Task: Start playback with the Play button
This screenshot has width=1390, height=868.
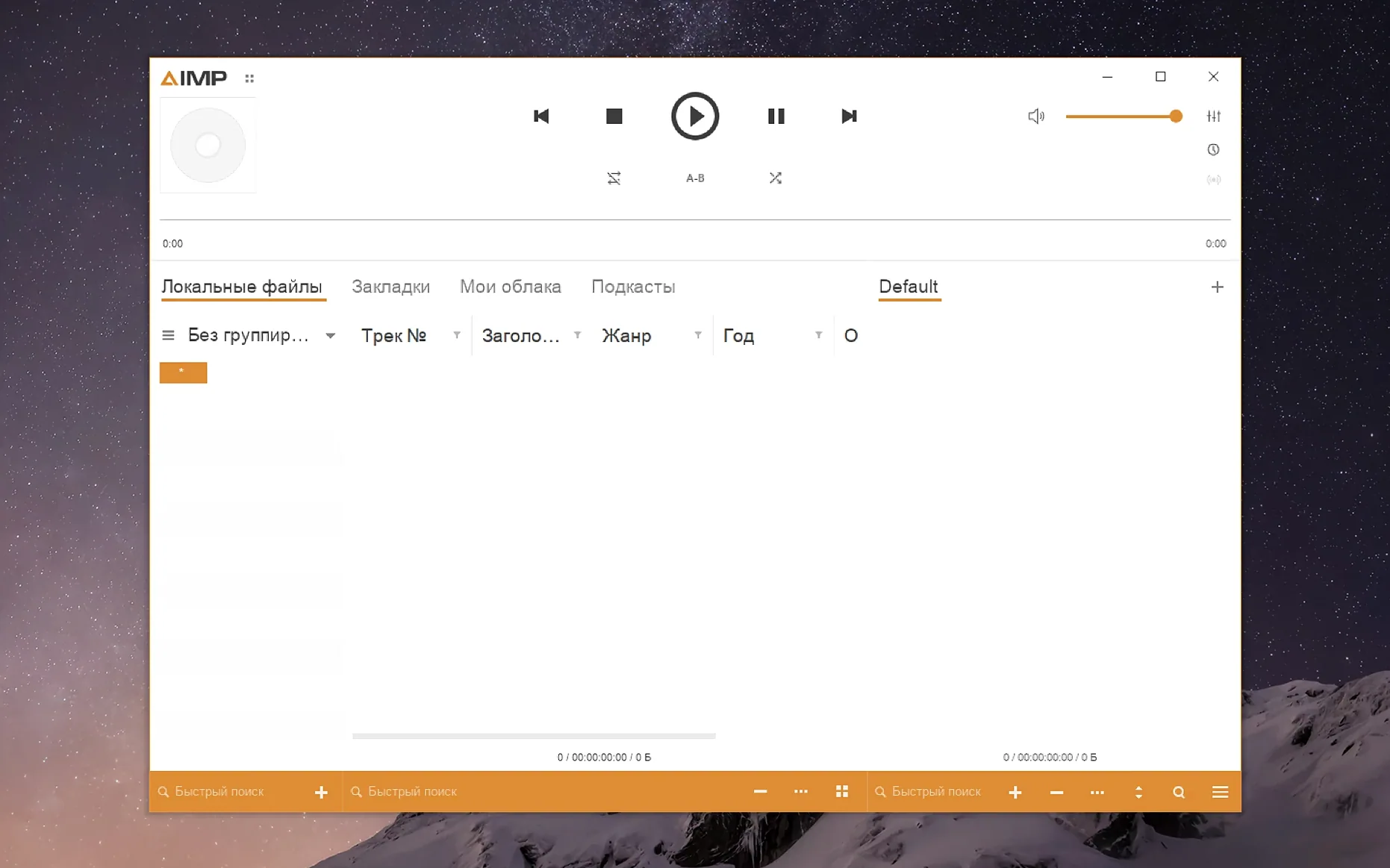Action: [695, 116]
